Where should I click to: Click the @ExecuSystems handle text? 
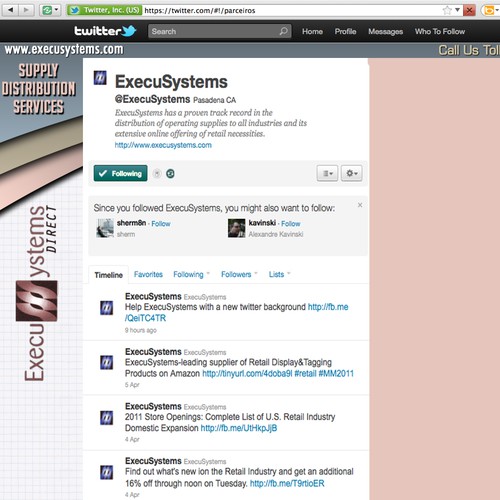pyautogui.click(x=152, y=99)
